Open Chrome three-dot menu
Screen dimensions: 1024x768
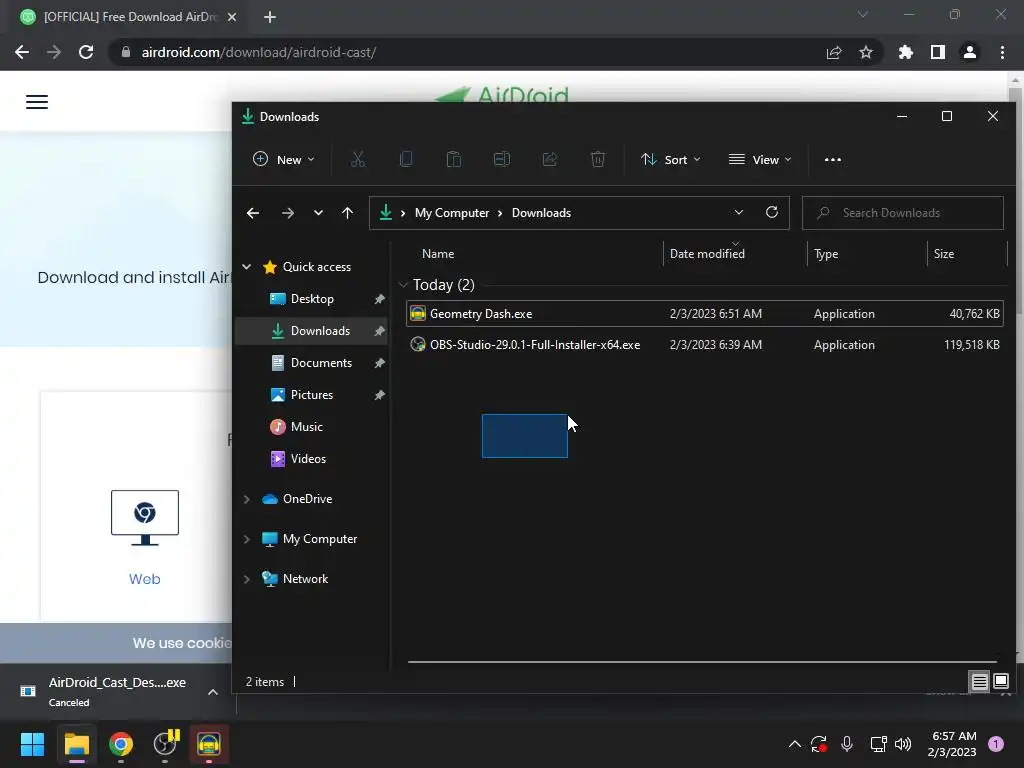click(1002, 52)
